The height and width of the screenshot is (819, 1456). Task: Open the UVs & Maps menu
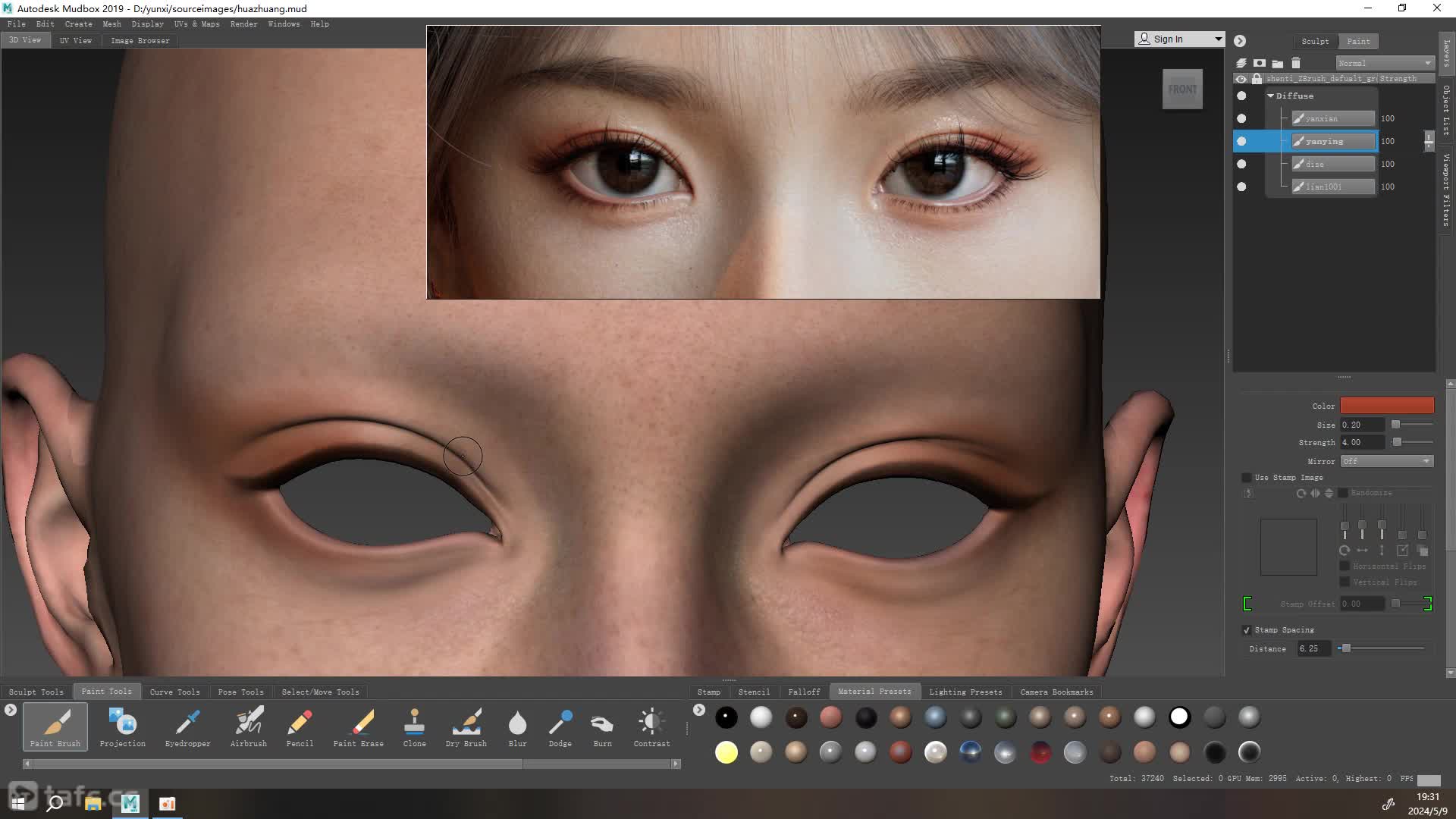196,24
